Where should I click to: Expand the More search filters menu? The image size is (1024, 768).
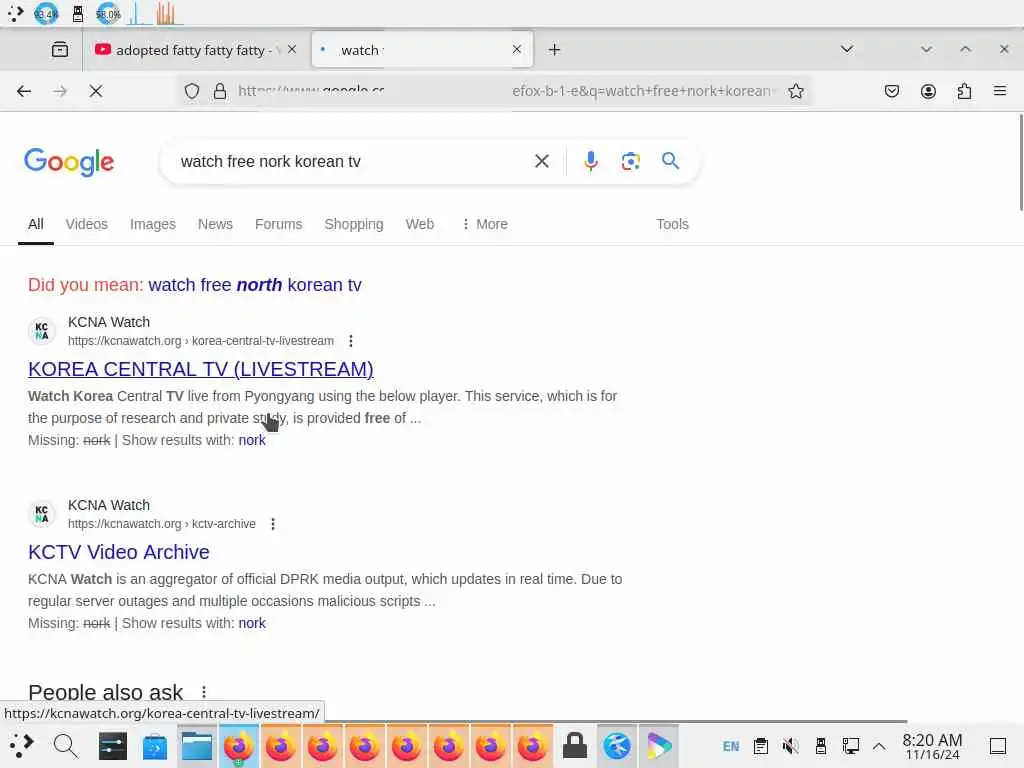point(485,224)
